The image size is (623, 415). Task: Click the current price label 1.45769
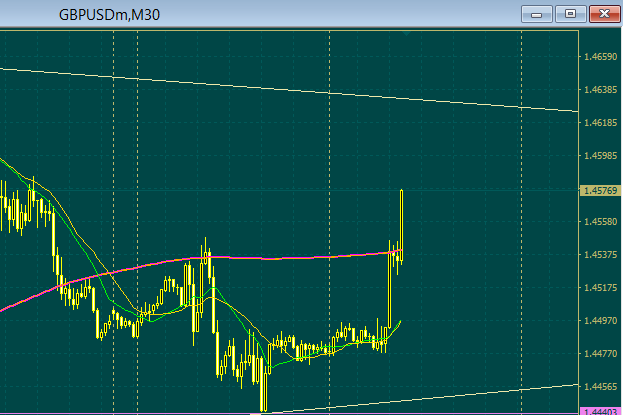(x=600, y=191)
